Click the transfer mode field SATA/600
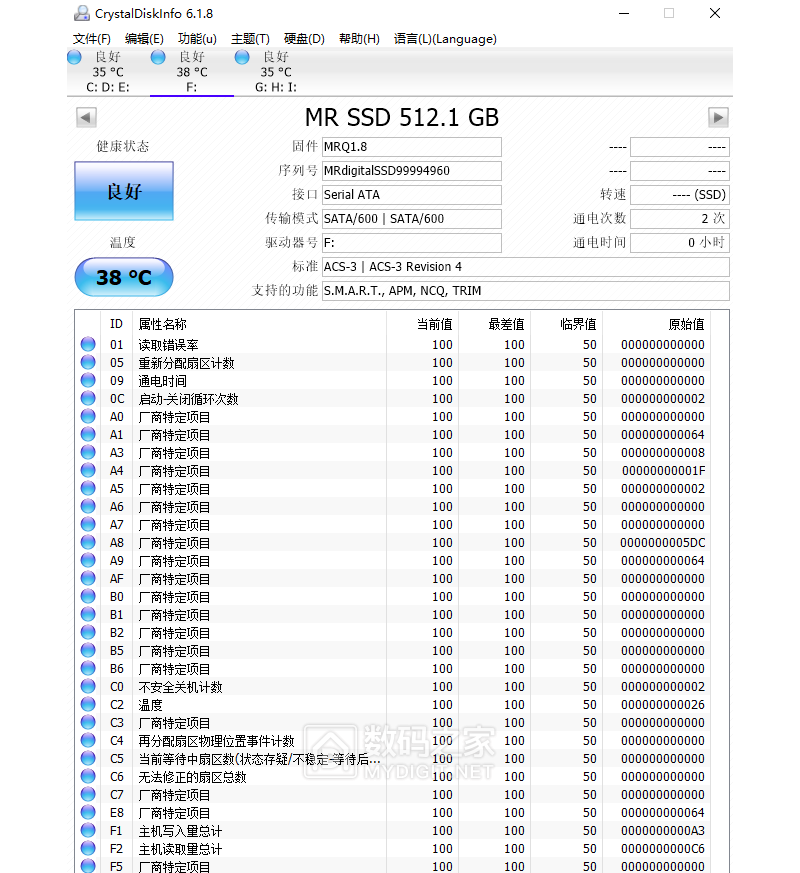800x873 pixels. coord(412,219)
